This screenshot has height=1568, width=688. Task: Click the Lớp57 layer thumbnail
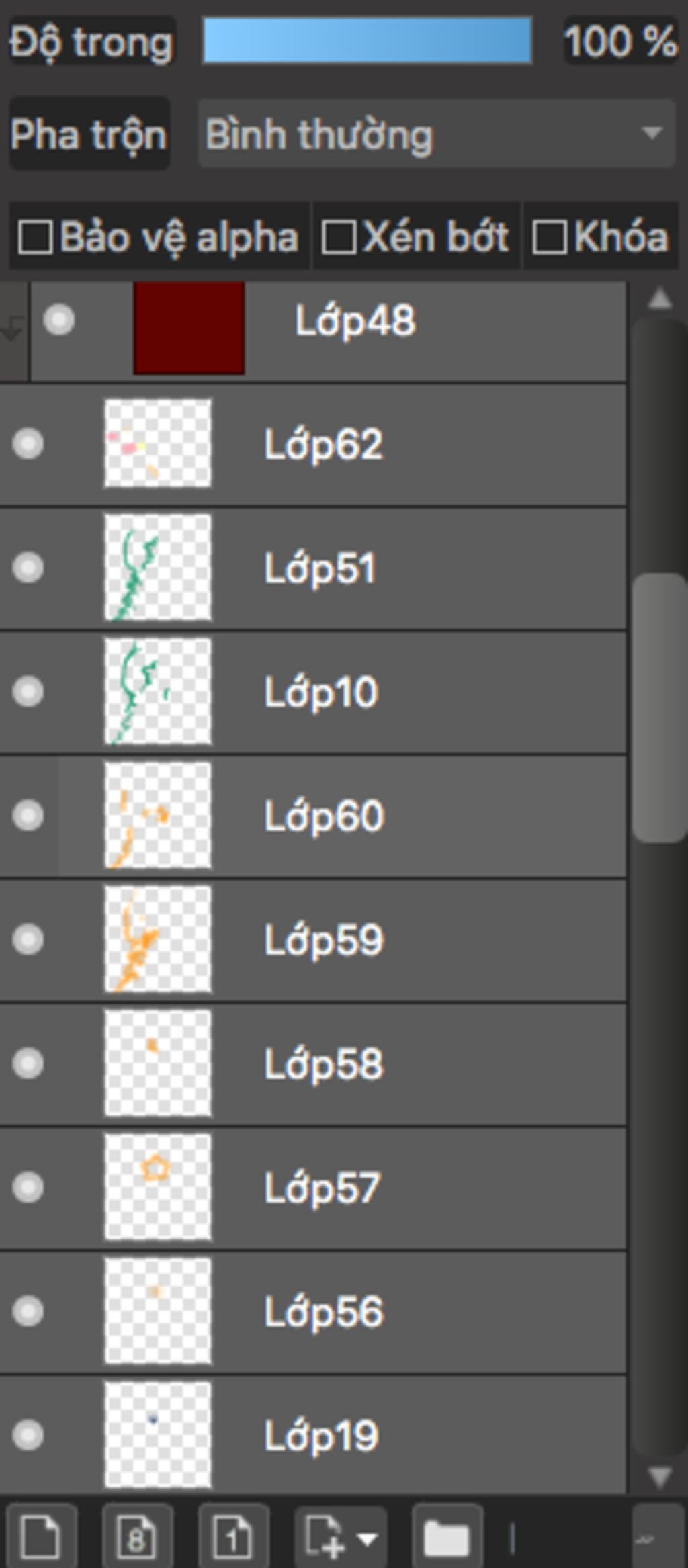[x=158, y=1187]
